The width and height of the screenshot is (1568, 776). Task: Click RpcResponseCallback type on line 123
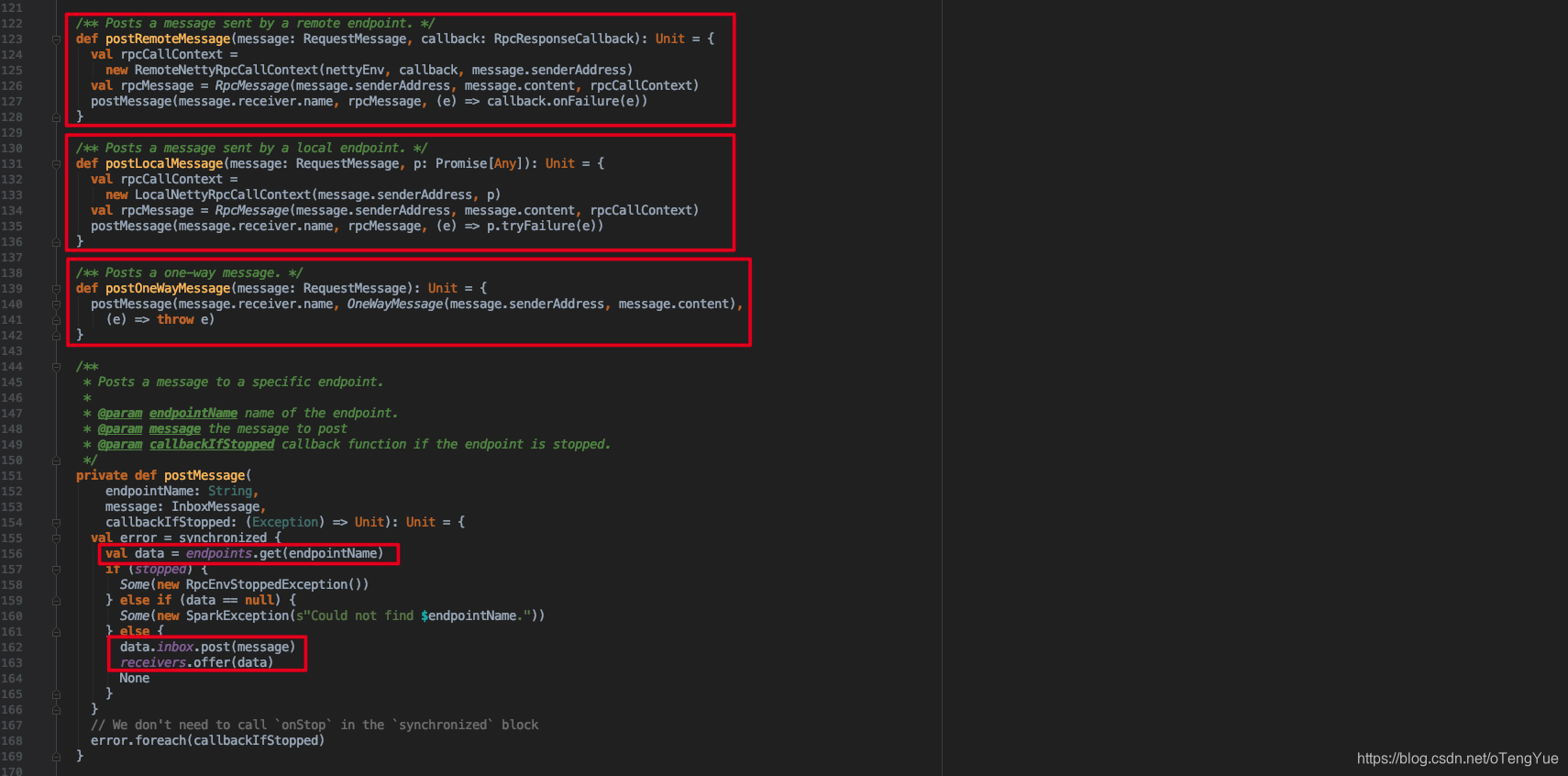(x=564, y=39)
